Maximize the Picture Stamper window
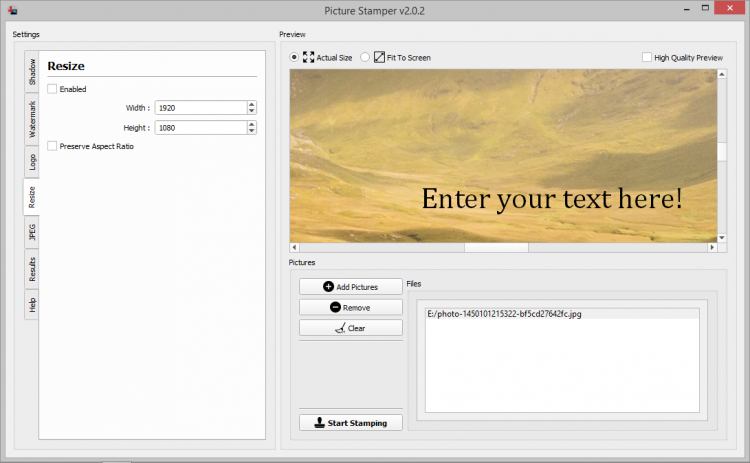The height and width of the screenshot is (463, 750). coord(705,8)
